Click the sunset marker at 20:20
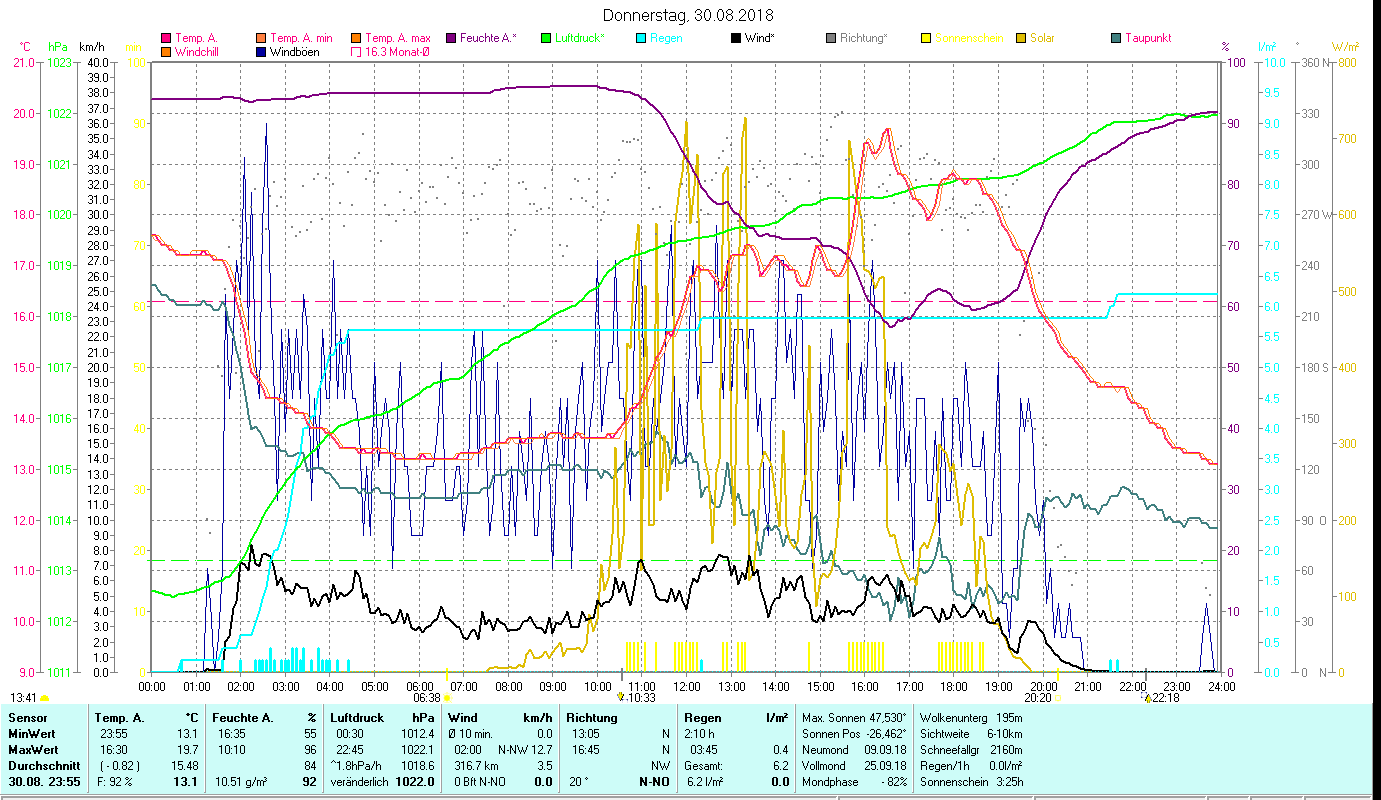1381x800 pixels. tap(1058, 698)
